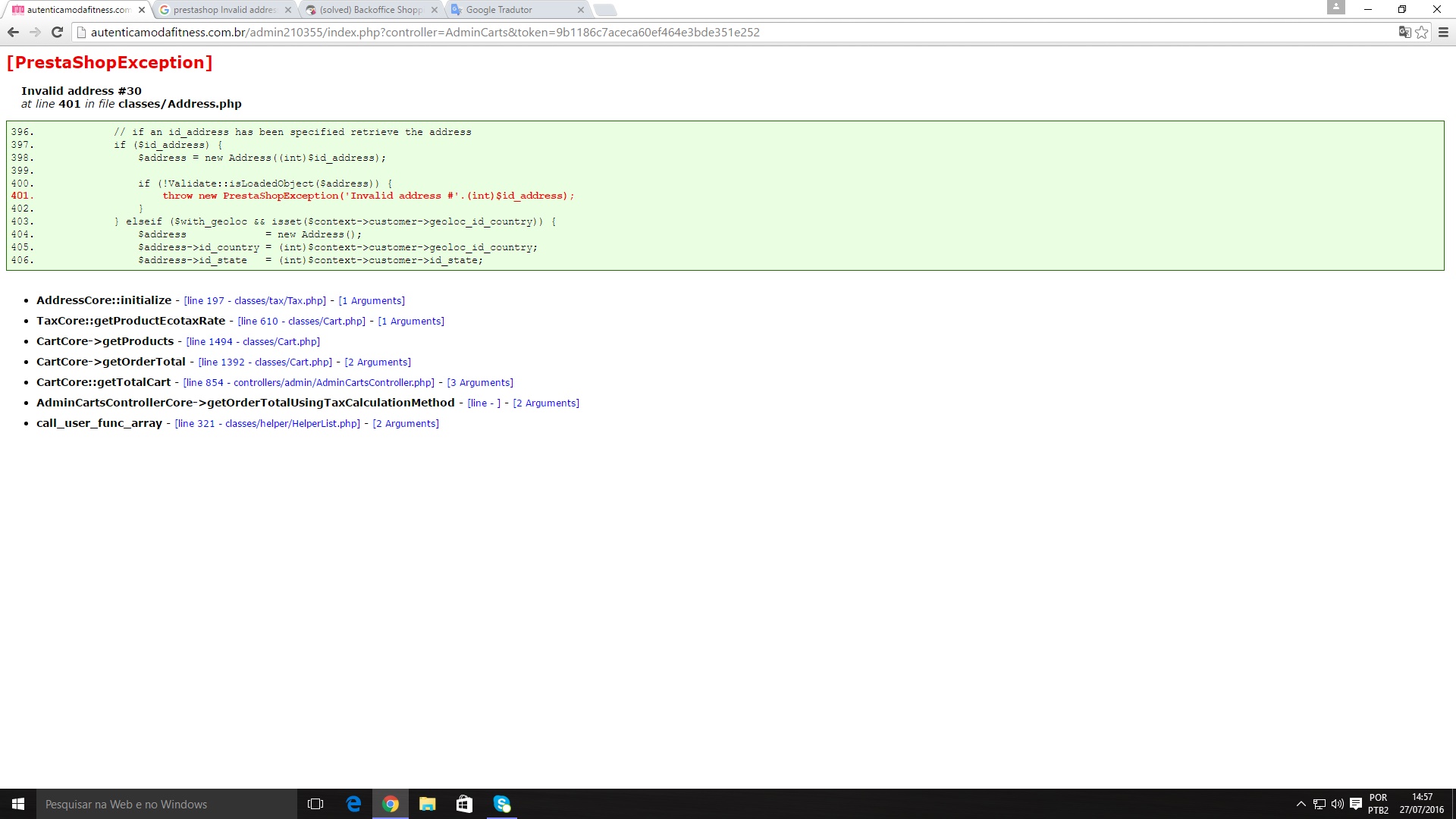Open line 197 classes/tax/Tax.php link
Image resolution: width=1456 pixels, height=819 pixels.
tap(255, 301)
